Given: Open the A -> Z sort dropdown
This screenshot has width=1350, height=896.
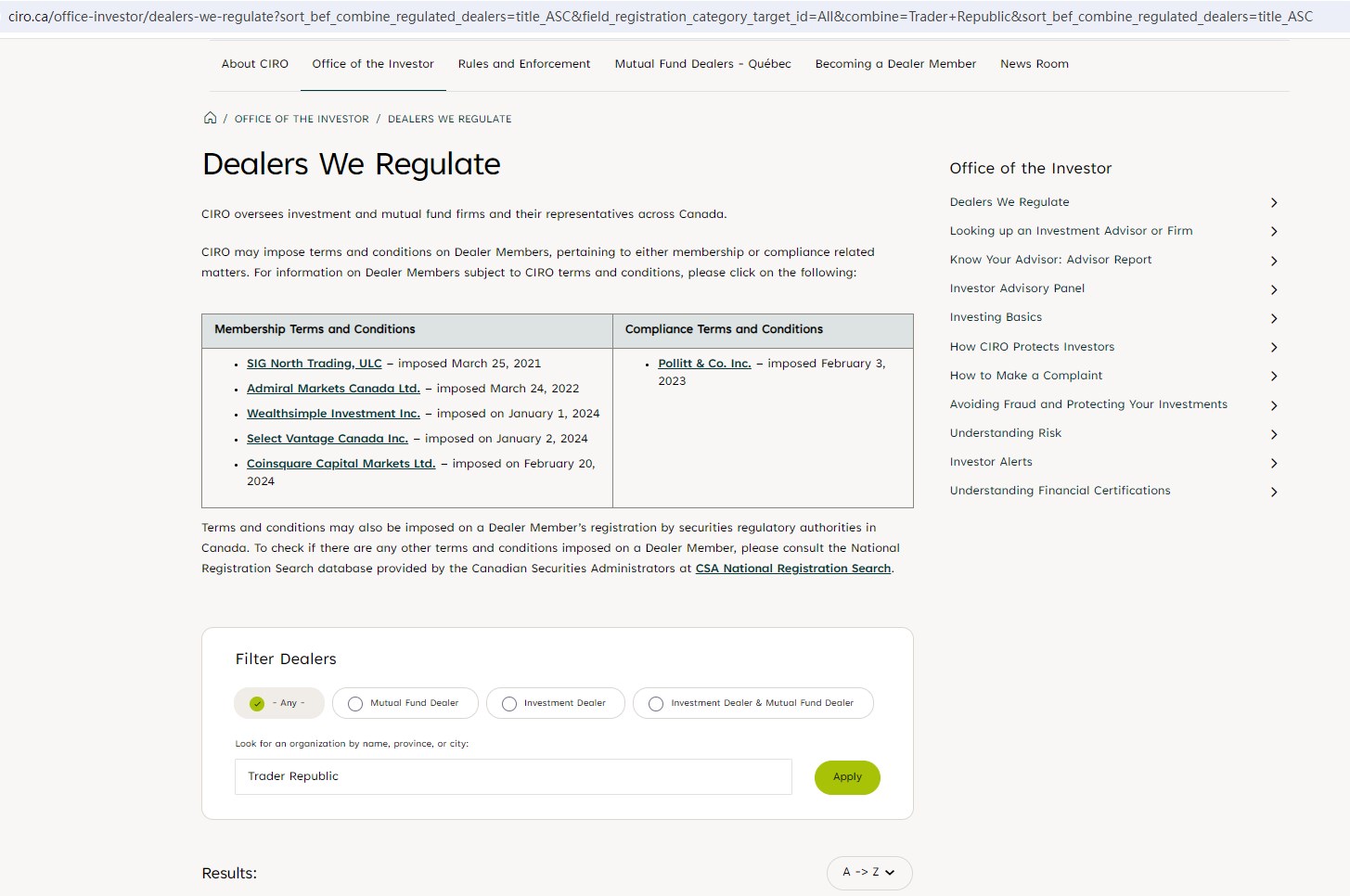Looking at the screenshot, I should [x=869, y=873].
